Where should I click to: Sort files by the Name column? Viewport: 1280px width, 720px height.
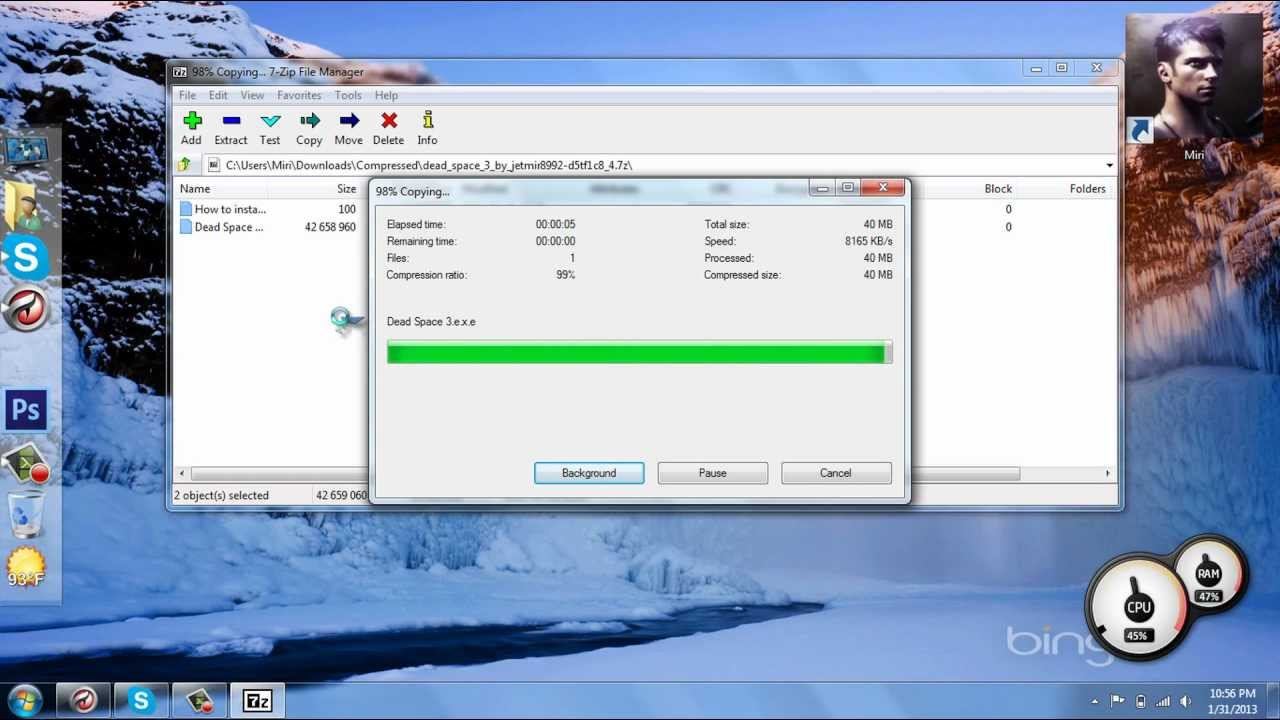pyautogui.click(x=222, y=189)
